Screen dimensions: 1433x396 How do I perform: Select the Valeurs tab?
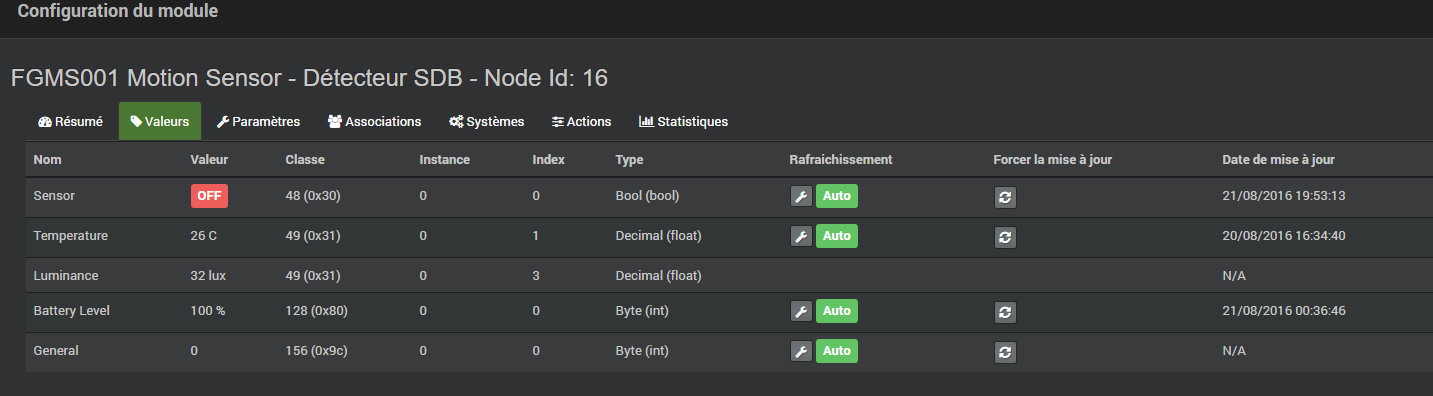pyautogui.click(x=160, y=122)
